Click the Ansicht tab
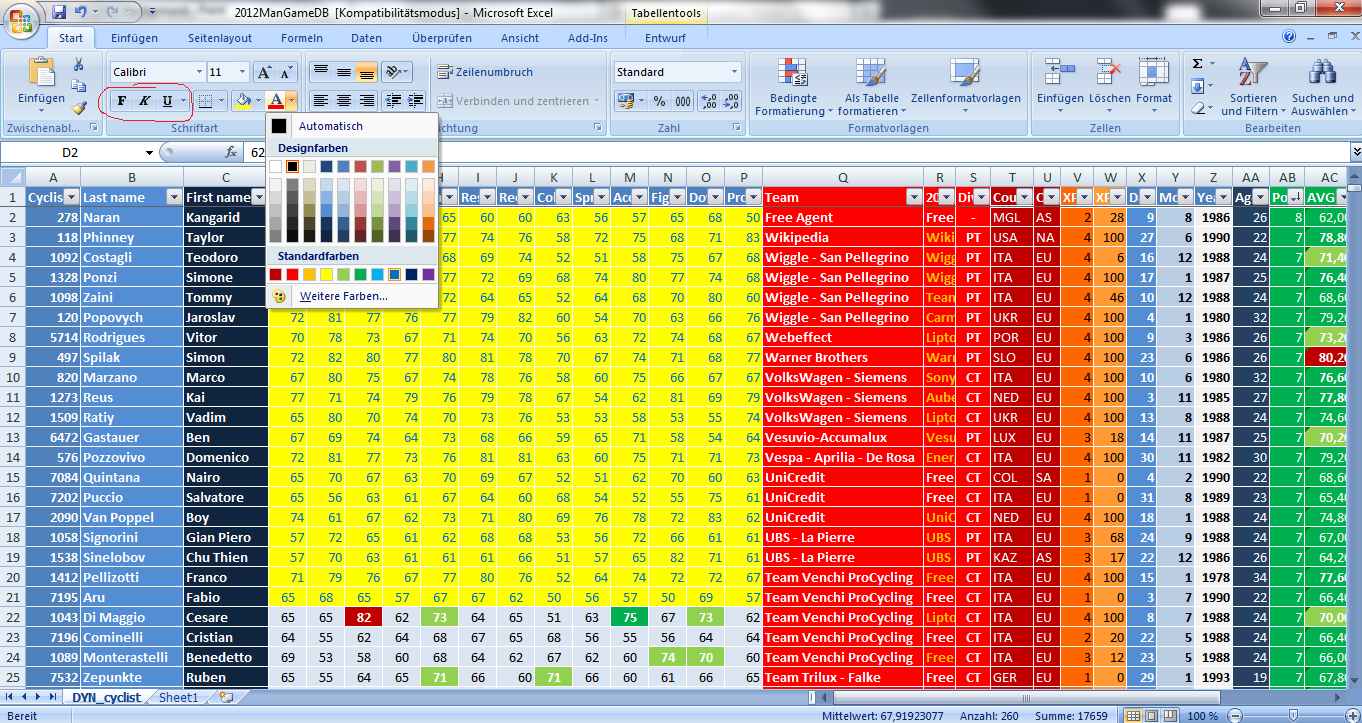Image resolution: width=1362 pixels, height=723 pixels. pyautogui.click(x=520, y=38)
